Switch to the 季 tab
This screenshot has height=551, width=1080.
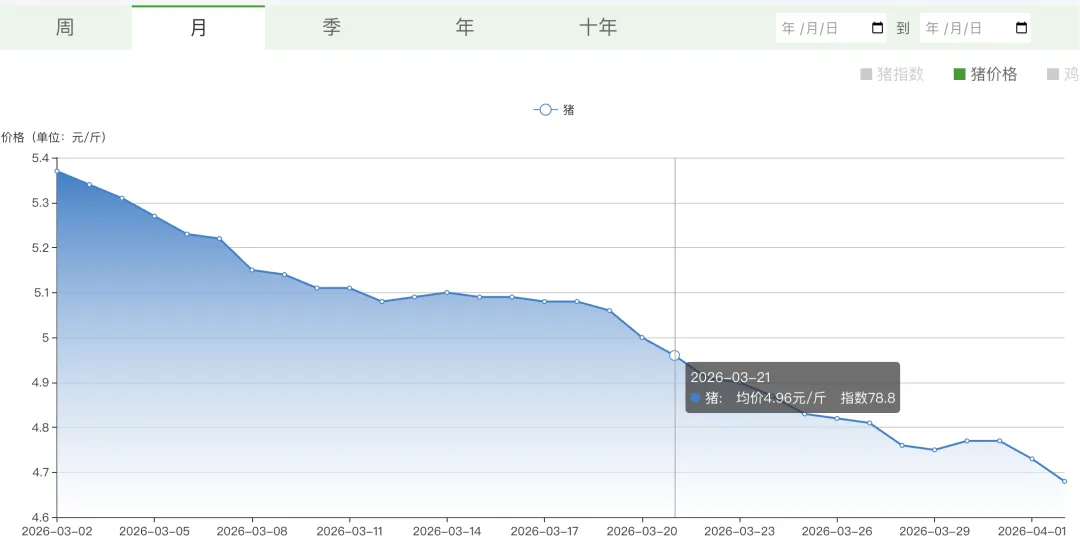click(x=332, y=28)
